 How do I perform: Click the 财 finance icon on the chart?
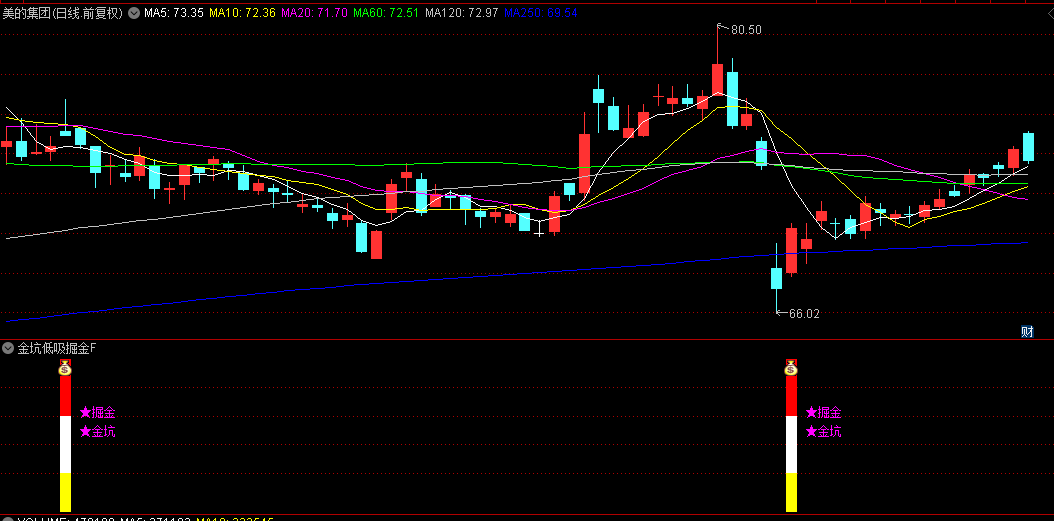pyautogui.click(x=1027, y=331)
